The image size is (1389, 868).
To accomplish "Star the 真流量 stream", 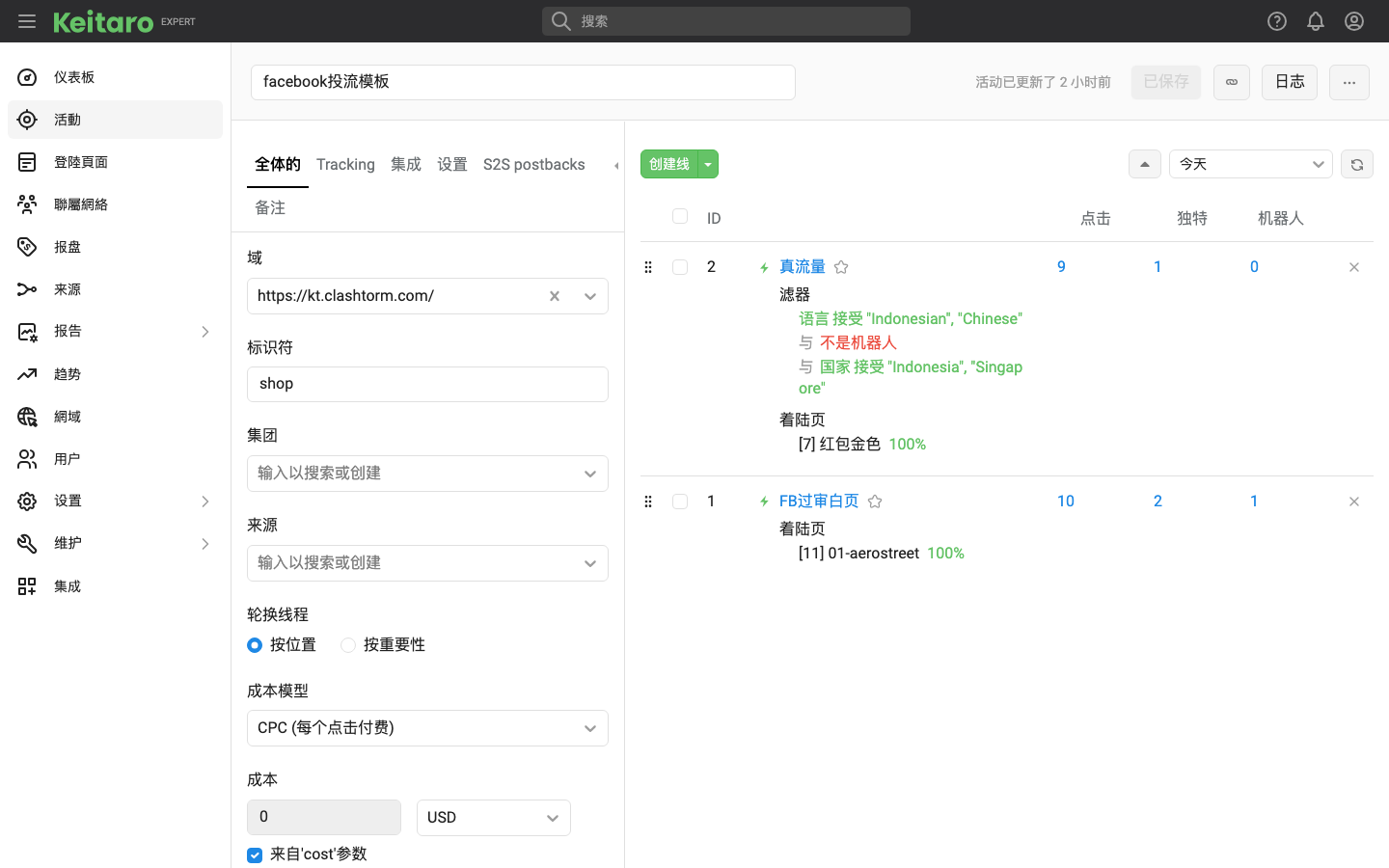I will point(841,267).
